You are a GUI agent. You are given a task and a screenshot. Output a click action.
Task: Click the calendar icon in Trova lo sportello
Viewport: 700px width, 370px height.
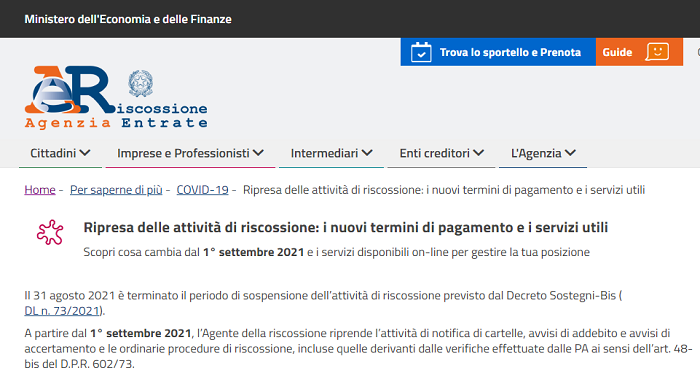click(x=421, y=52)
